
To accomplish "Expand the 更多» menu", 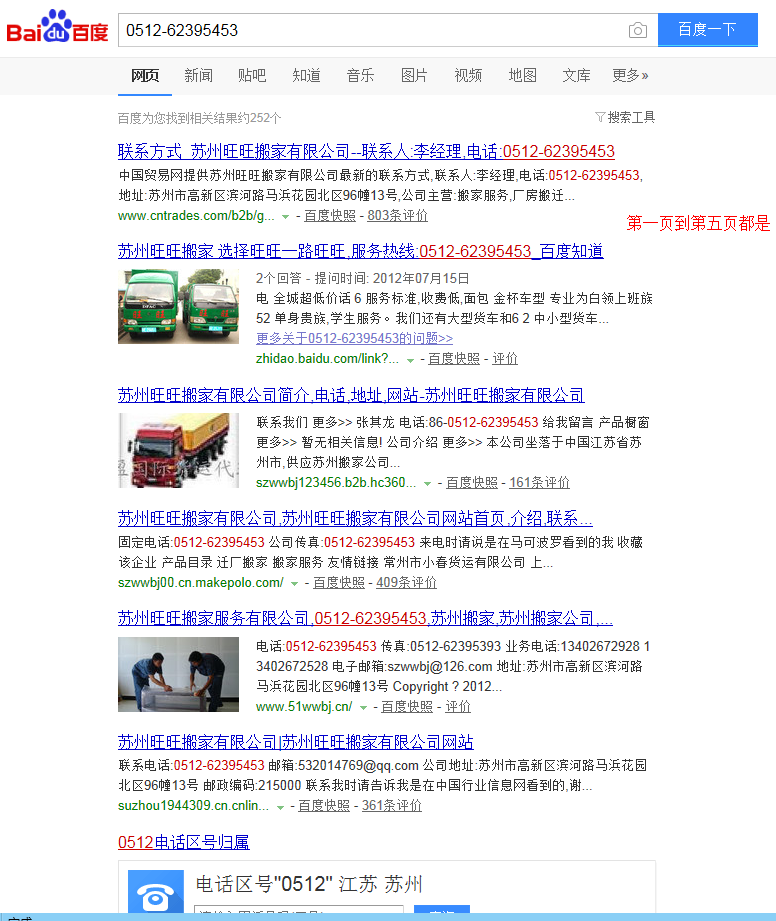I will (630, 75).
